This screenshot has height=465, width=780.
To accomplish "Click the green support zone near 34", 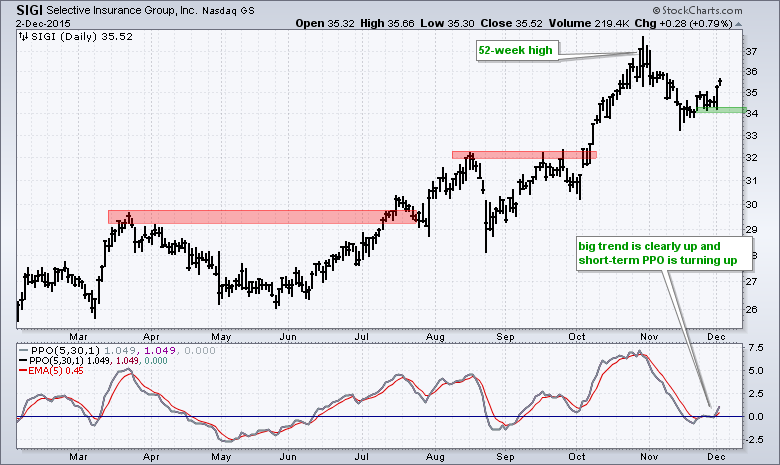I will point(721,110).
